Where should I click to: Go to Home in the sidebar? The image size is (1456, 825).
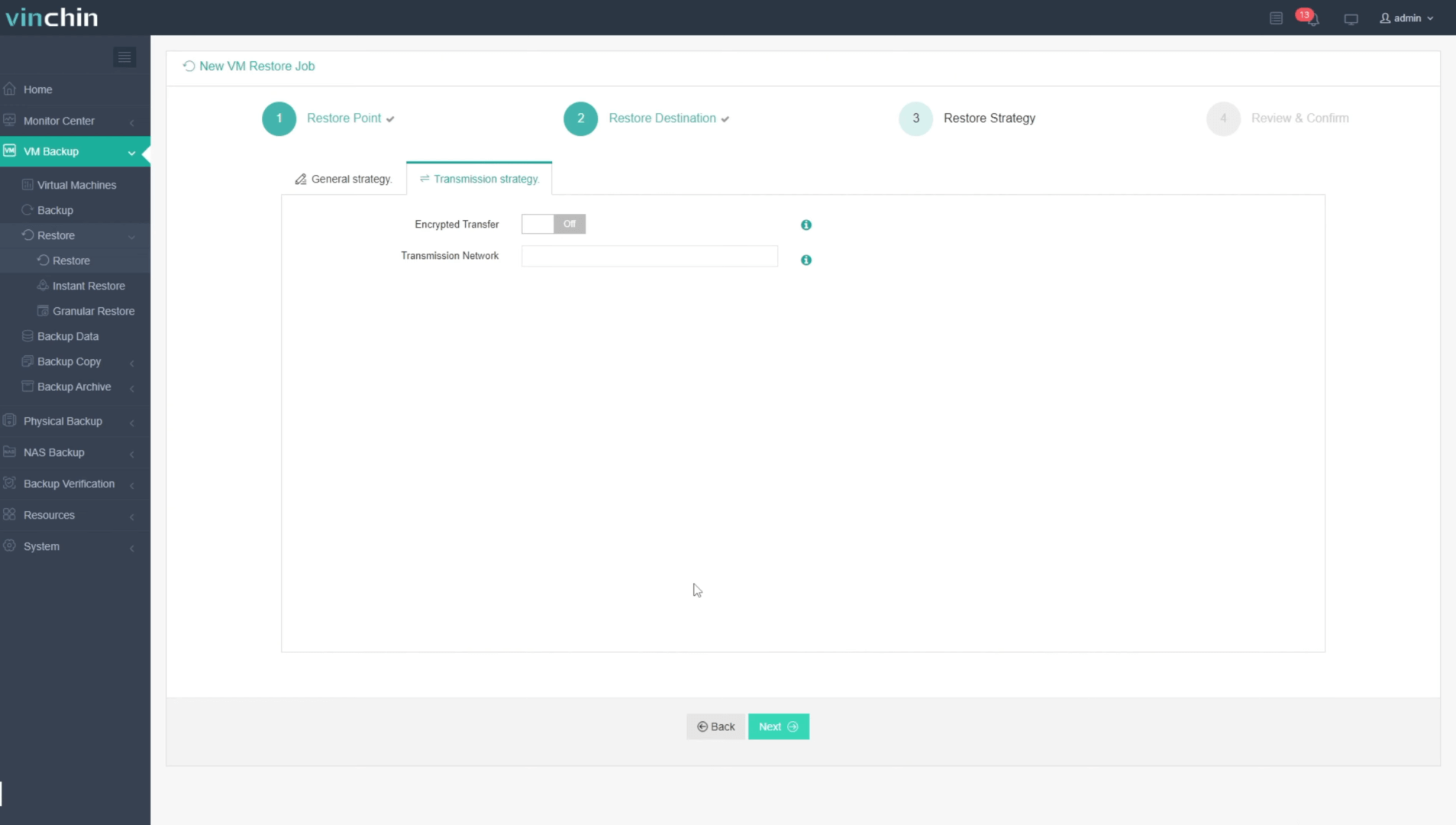click(x=37, y=89)
